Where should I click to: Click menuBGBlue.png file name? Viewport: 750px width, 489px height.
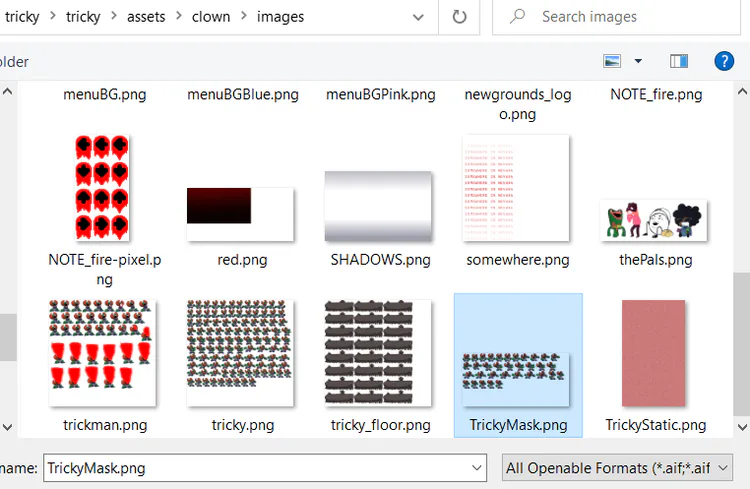[243, 94]
